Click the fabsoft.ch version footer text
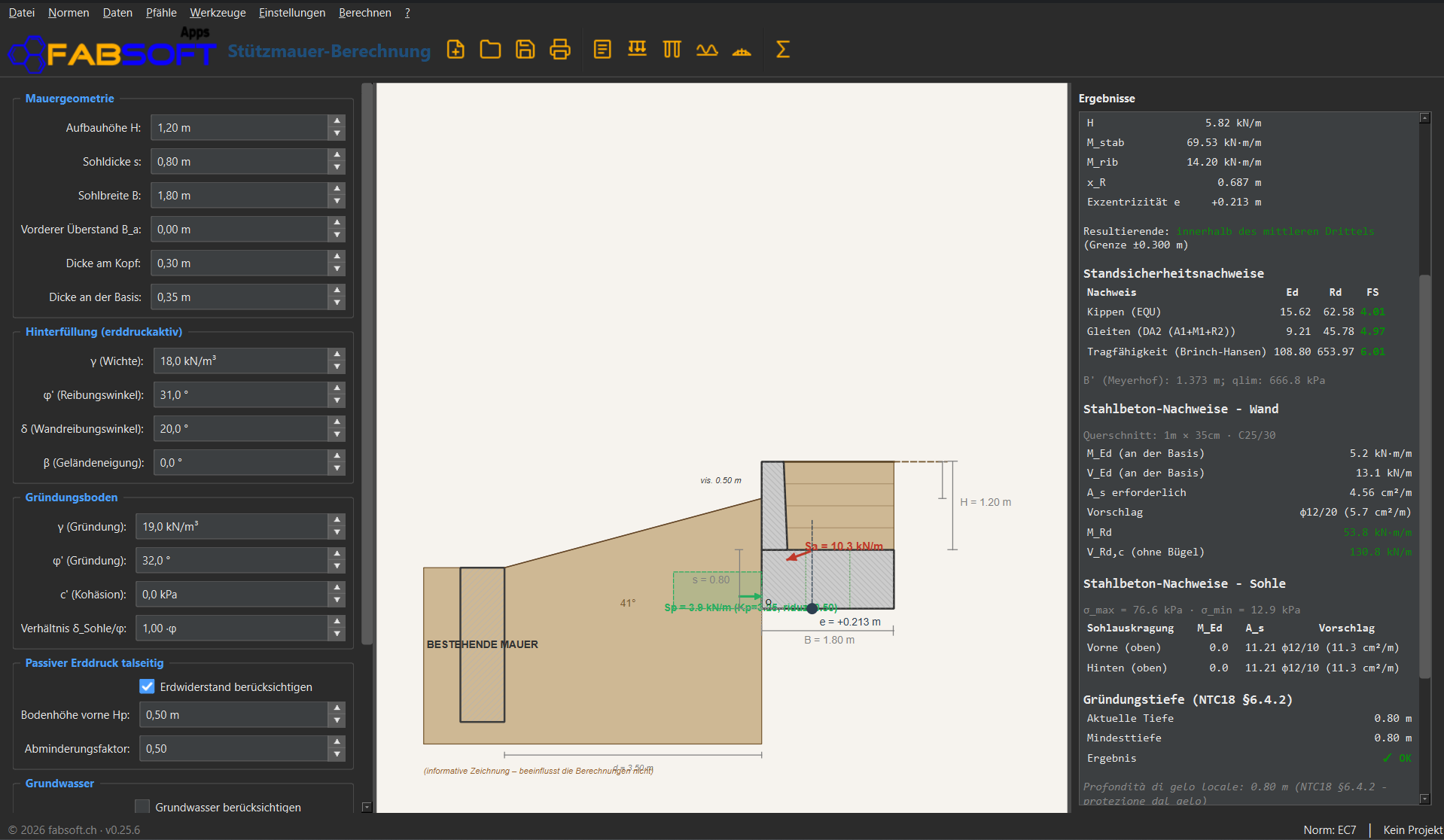 tap(74, 829)
